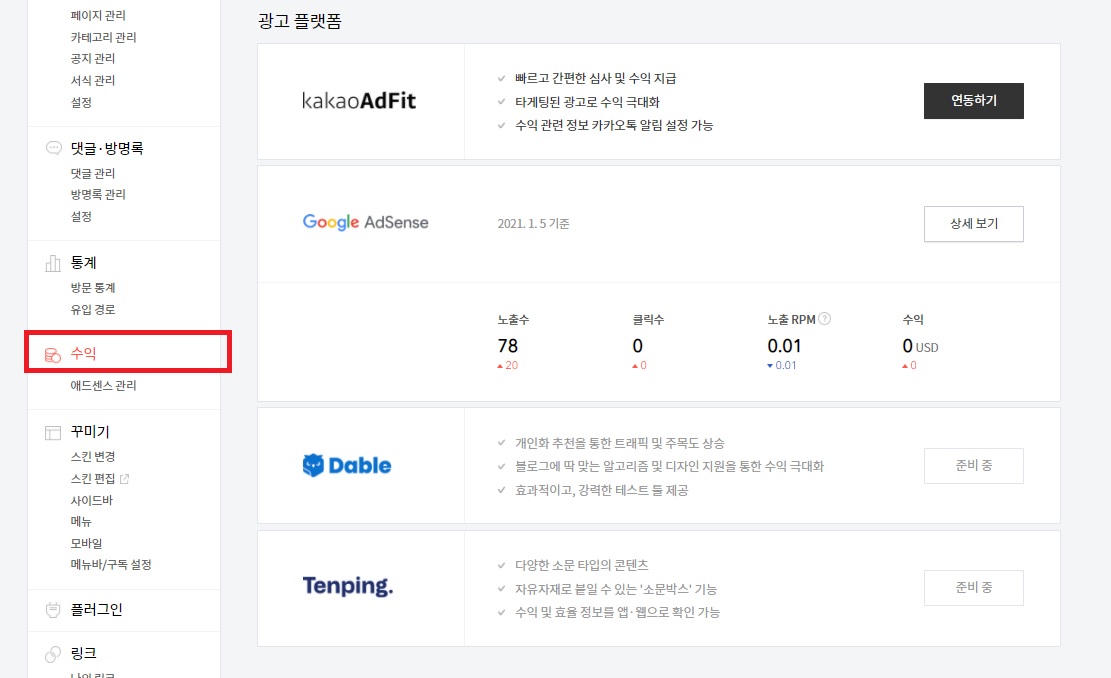Click 상세 보기 for Google AdSense
The width and height of the screenshot is (1111, 678).
pos(974,224)
